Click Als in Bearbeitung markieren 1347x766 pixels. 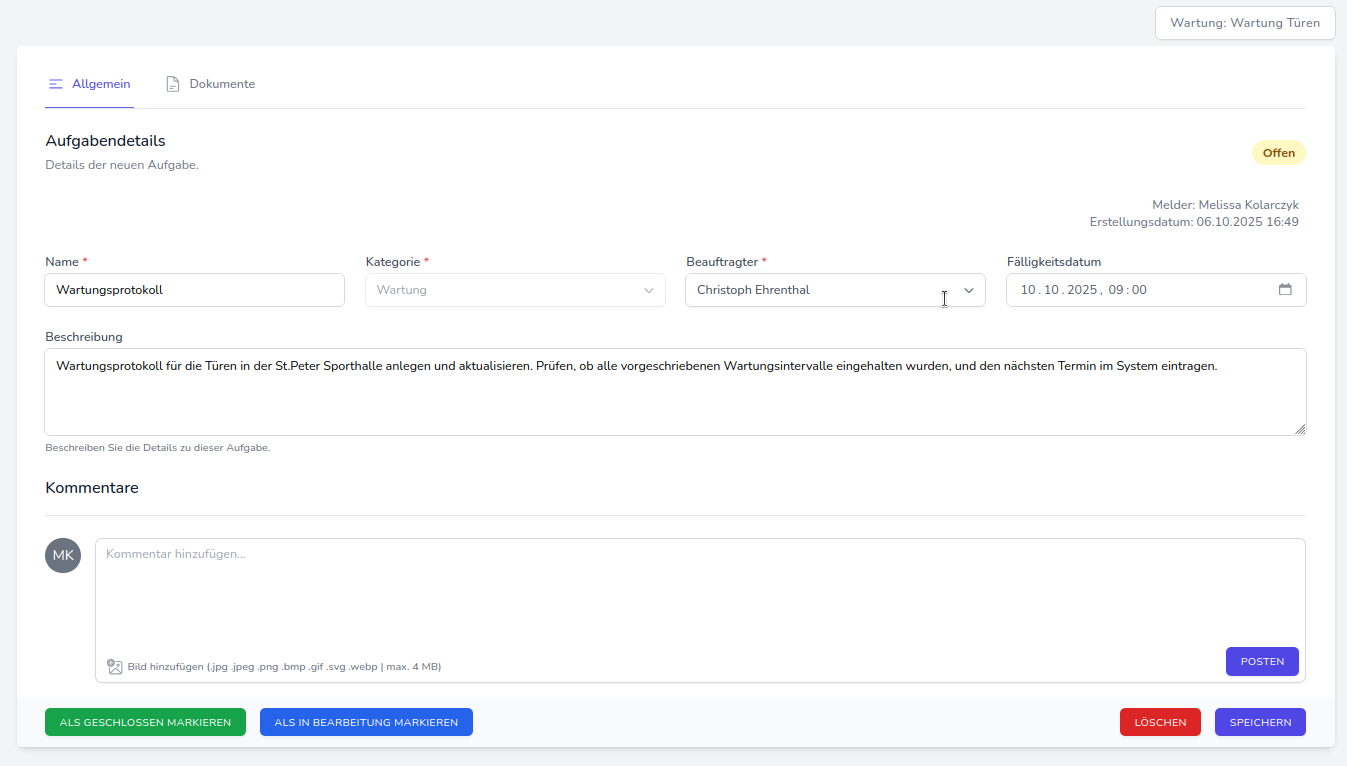366,722
